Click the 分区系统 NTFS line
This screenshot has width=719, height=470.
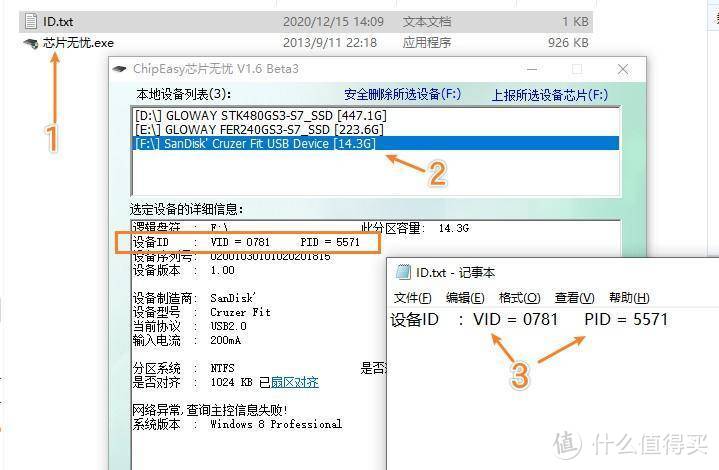[183, 368]
